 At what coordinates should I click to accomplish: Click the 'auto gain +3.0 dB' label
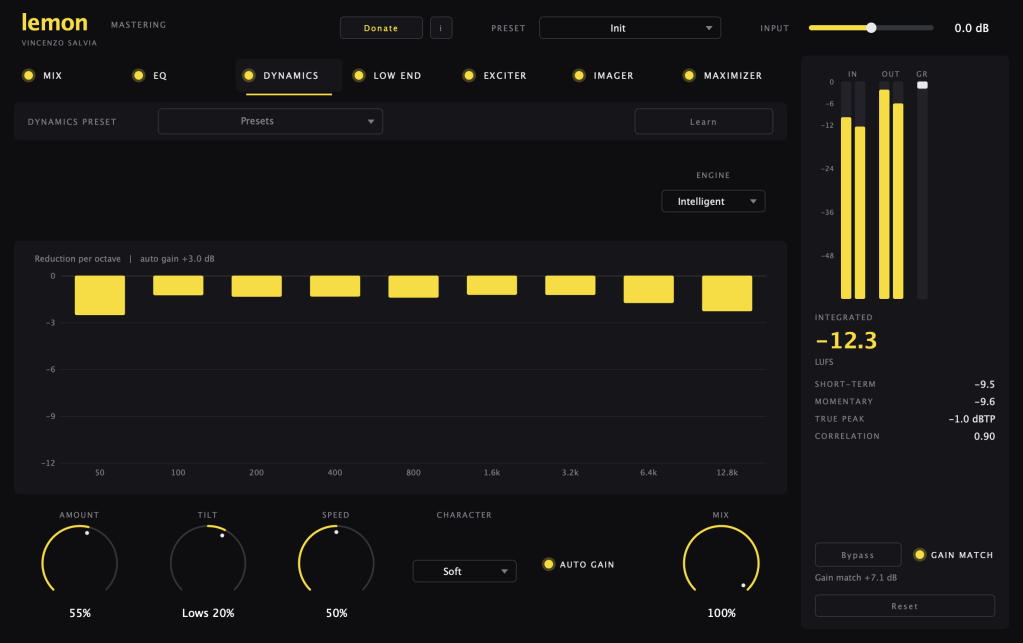pyautogui.click(x=177, y=259)
